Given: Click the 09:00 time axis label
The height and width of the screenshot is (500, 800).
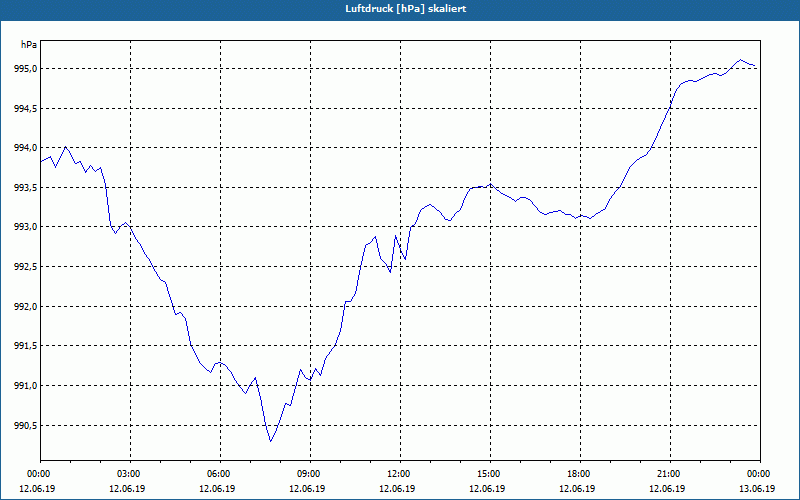Looking at the screenshot, I should [310, 474].
